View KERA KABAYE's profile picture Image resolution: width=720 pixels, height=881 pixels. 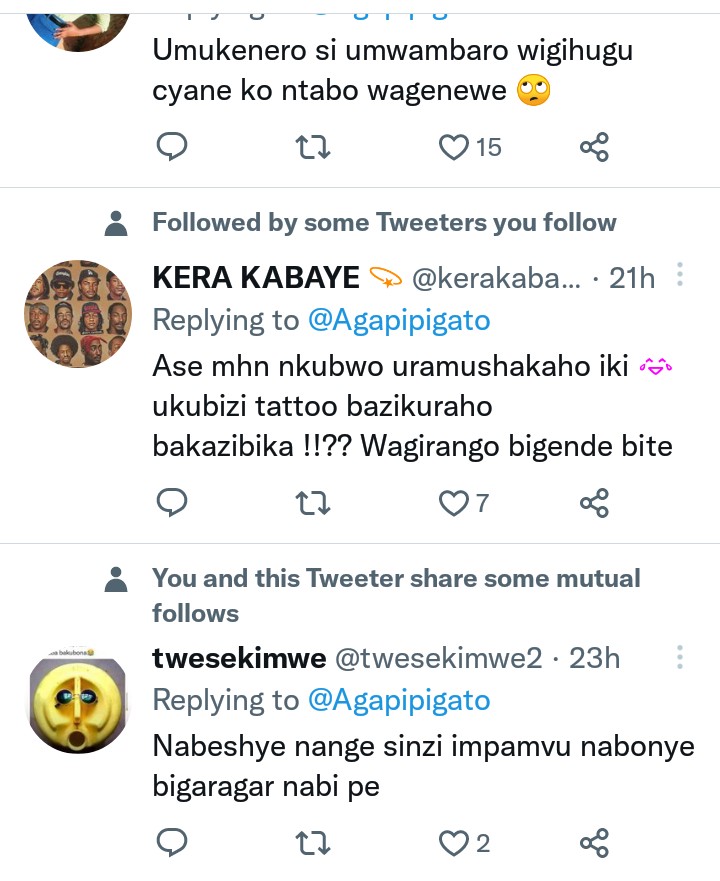point(78,315)
